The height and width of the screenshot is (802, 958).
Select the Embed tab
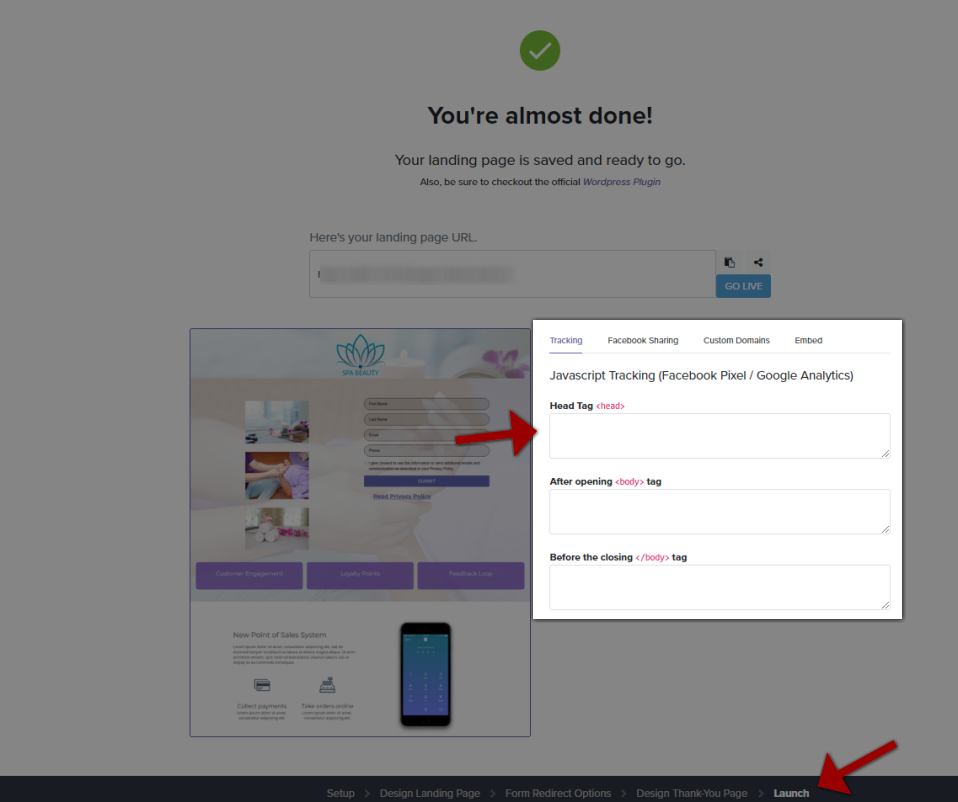point(808,340)
